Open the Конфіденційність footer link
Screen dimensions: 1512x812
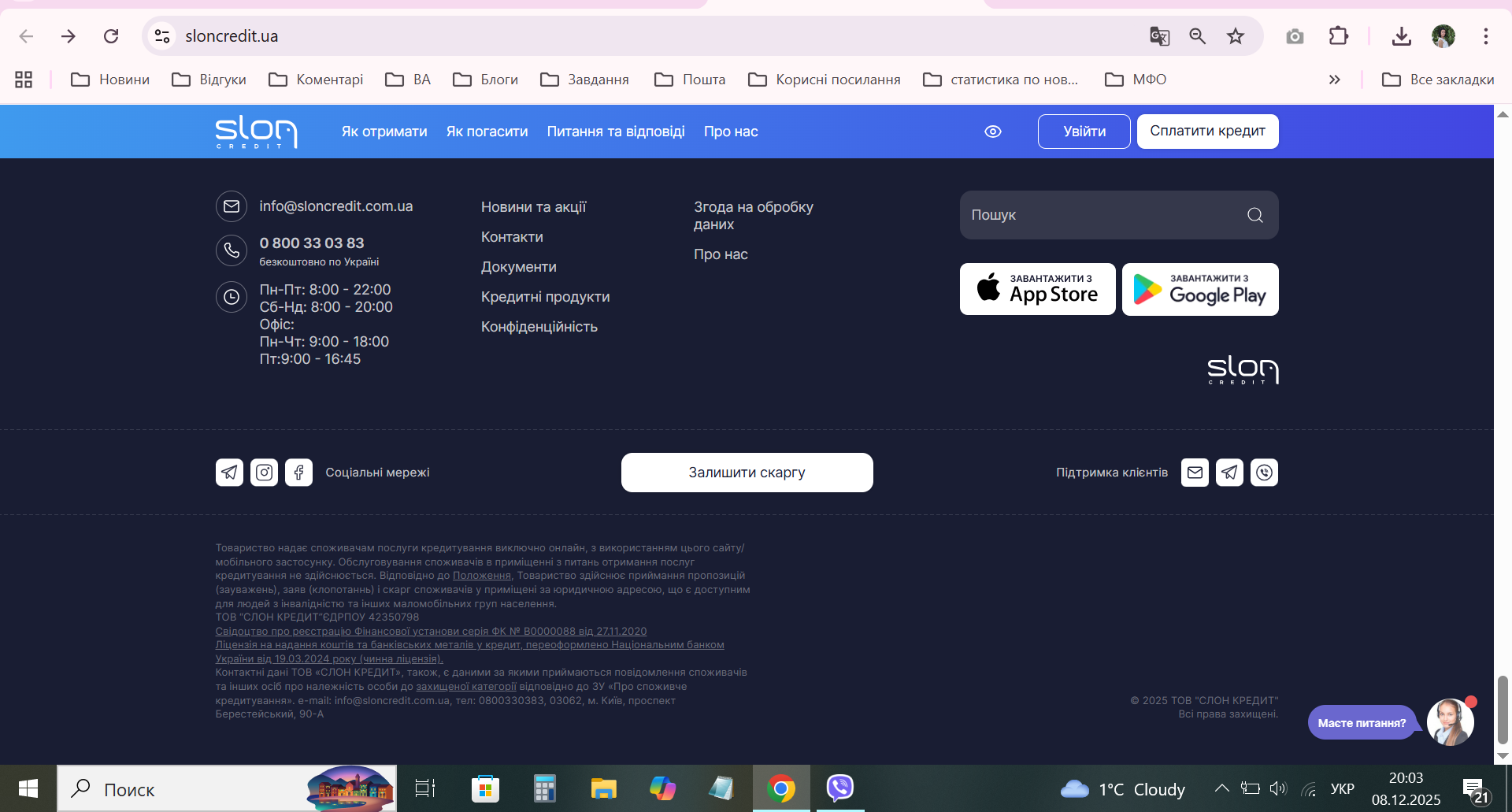coord(539,327)
